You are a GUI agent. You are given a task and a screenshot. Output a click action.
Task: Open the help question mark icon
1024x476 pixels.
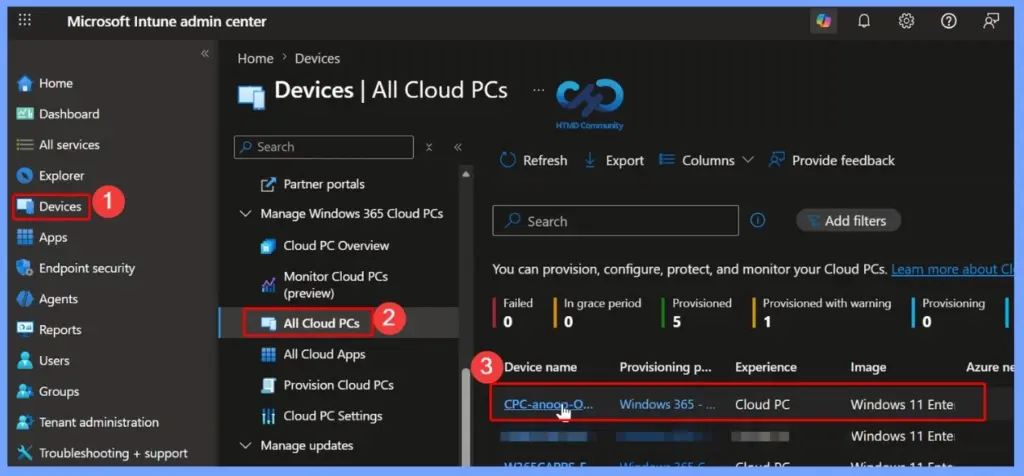tap(948, 22)
